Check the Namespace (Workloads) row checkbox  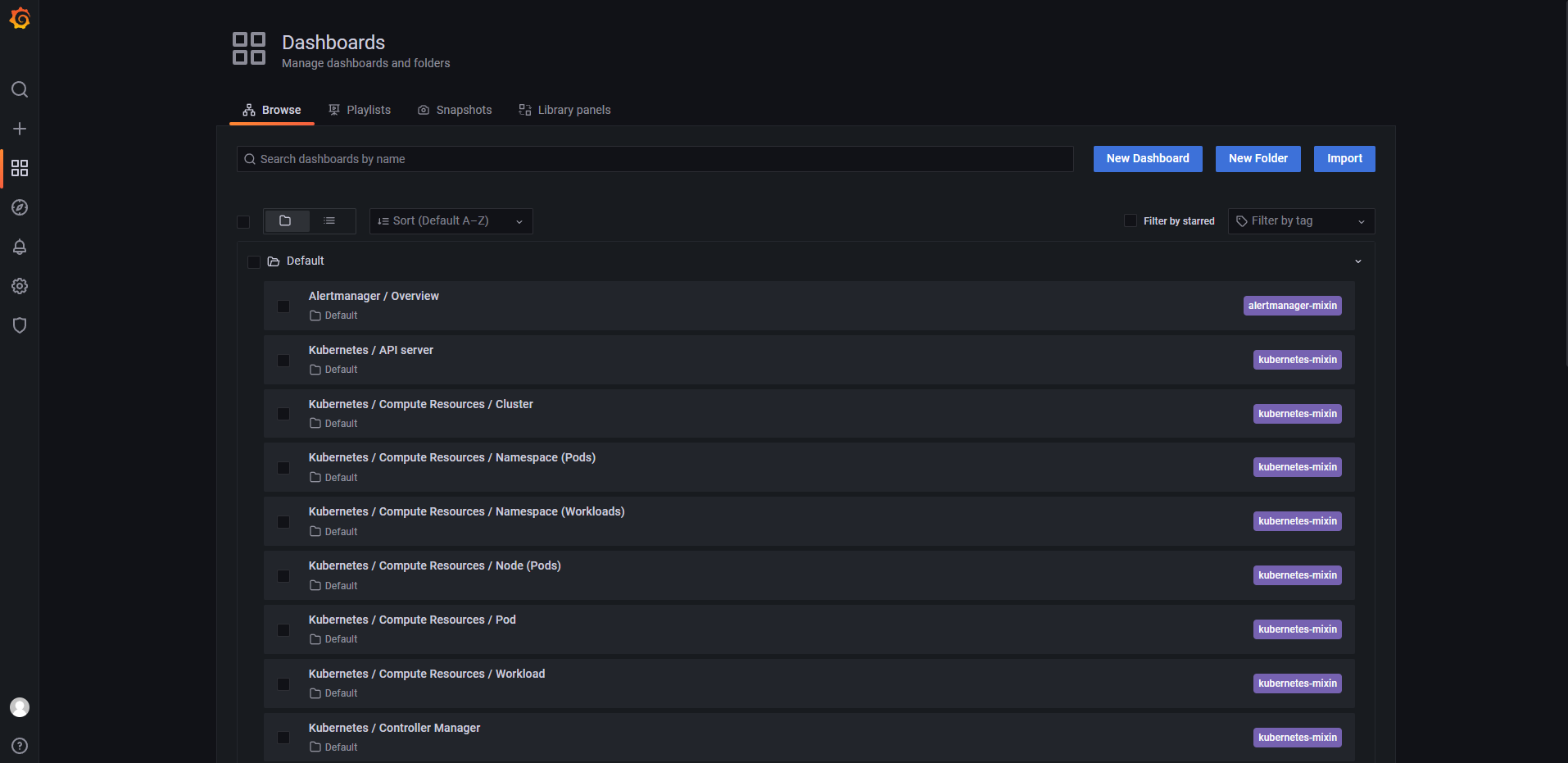[x=283, y=522]
